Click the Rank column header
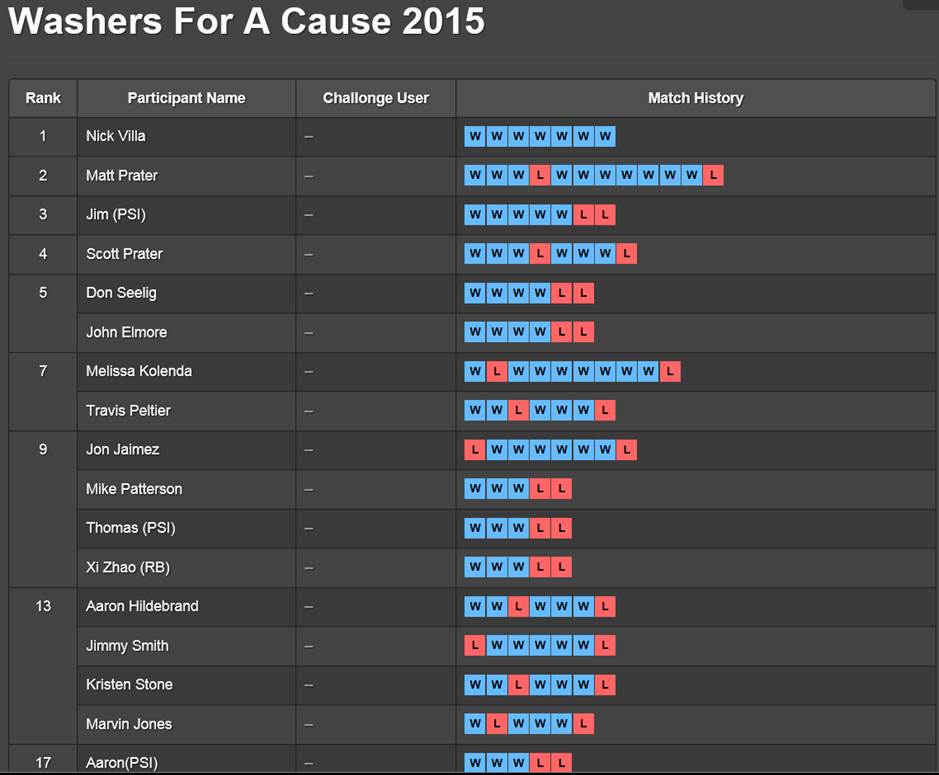The image size is (939, 775). [x=43, y=98]
